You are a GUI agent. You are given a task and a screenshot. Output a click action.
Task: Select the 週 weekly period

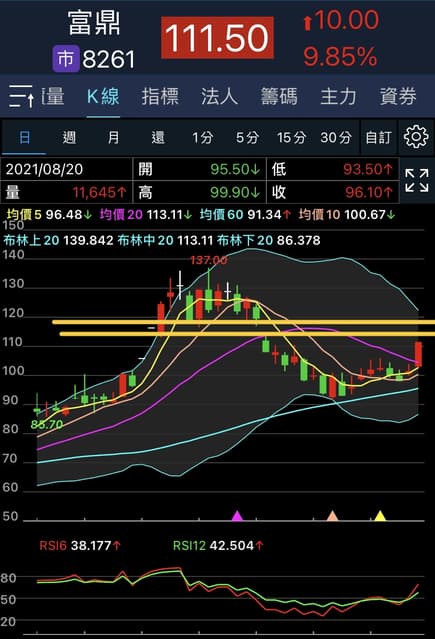[x=69, y=137]
